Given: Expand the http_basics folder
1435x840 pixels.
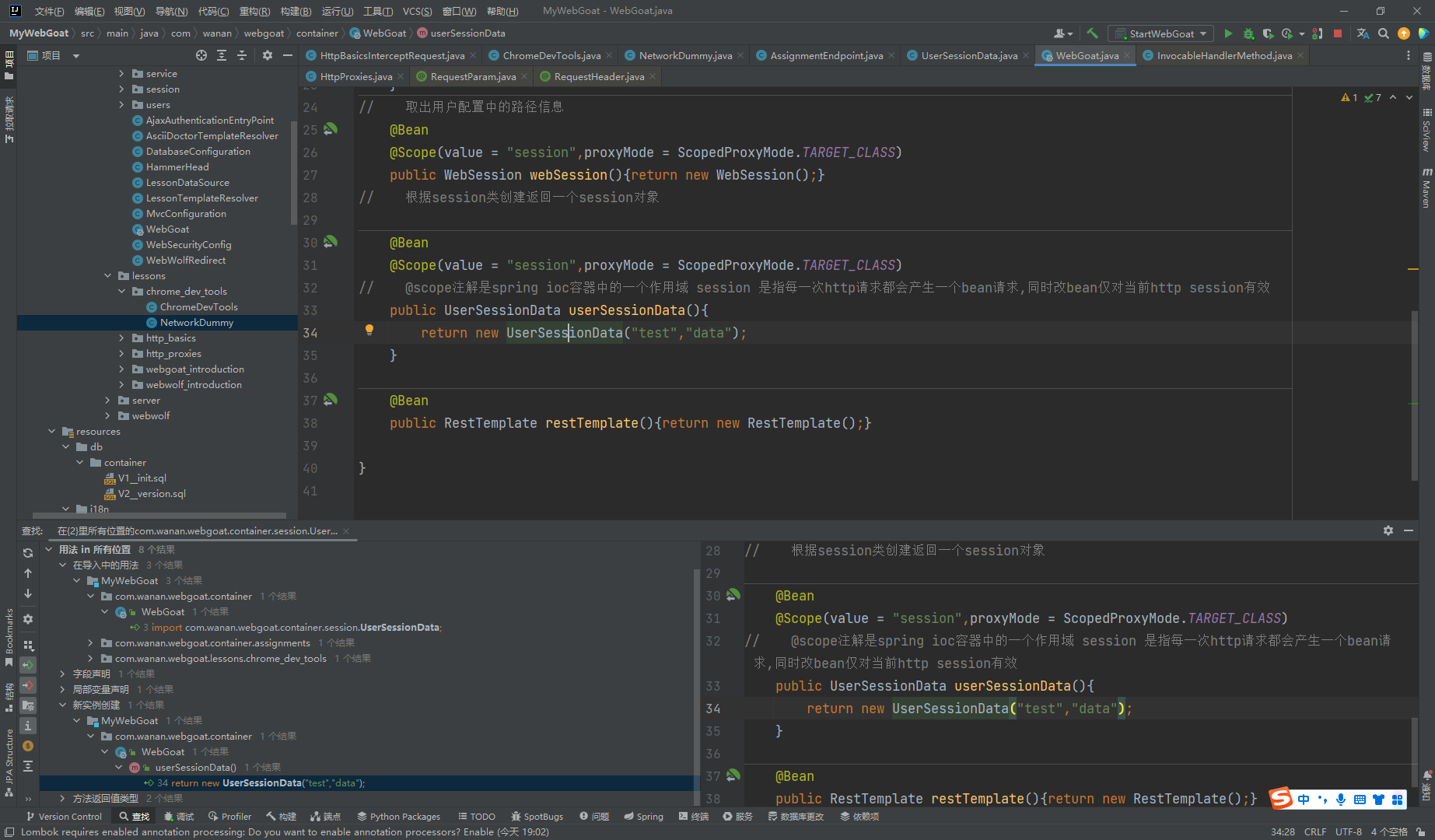Looking at the screenshot, I should coord(121,338).
